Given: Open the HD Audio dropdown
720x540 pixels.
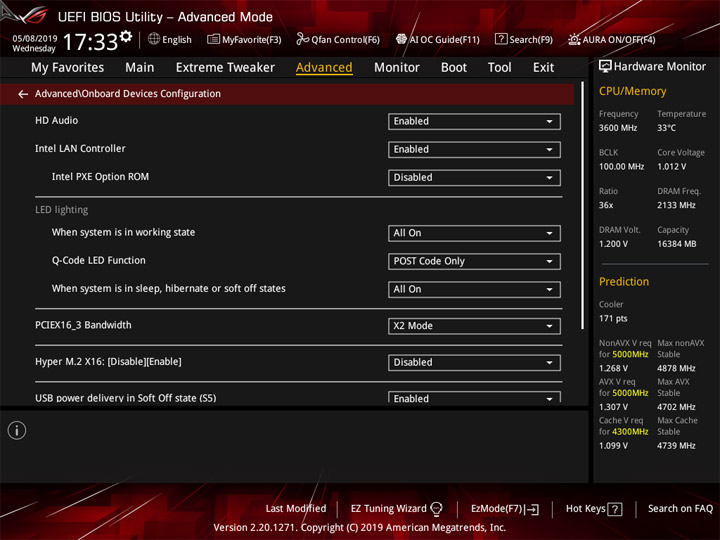Looking at the screenshot, I should 474,121.
